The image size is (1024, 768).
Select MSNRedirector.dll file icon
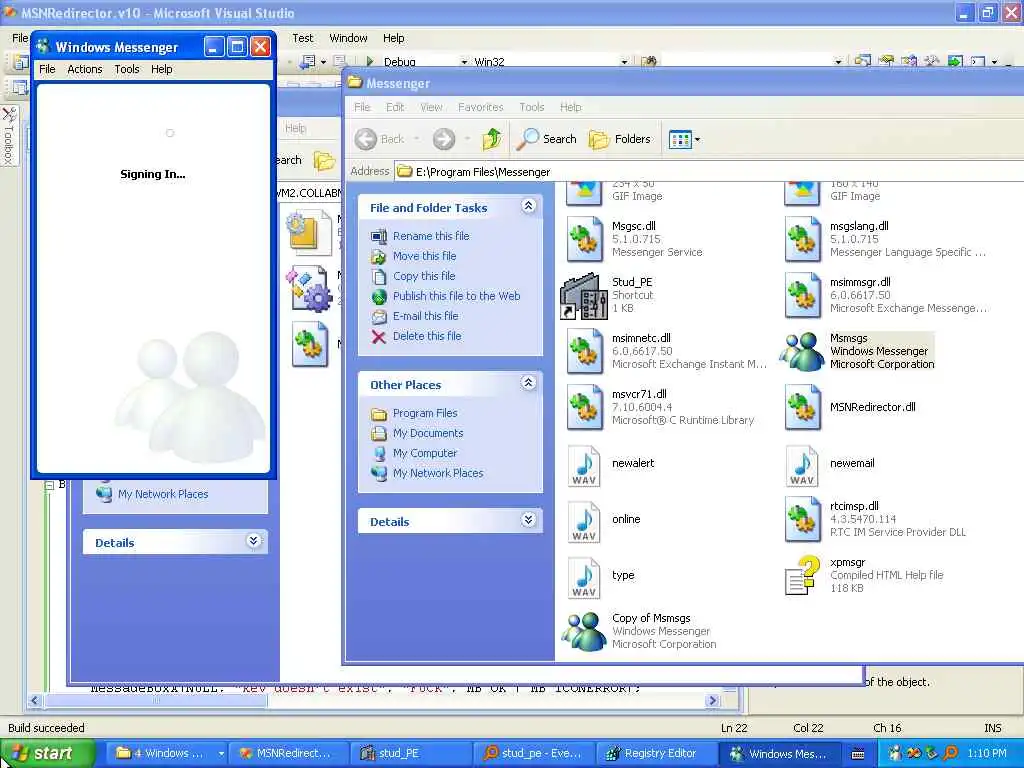(803, 407)
